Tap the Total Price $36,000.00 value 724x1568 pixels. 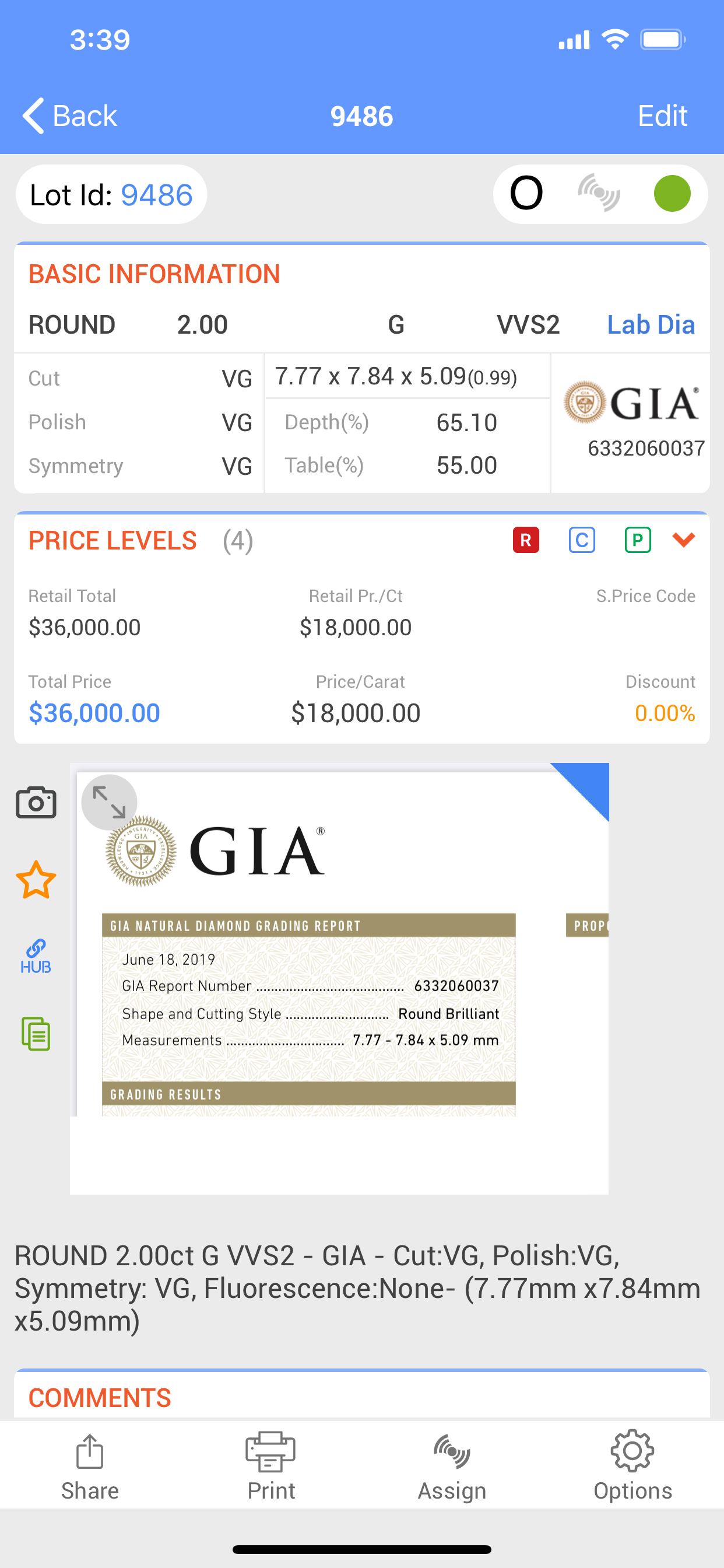[x=94, y=713]
